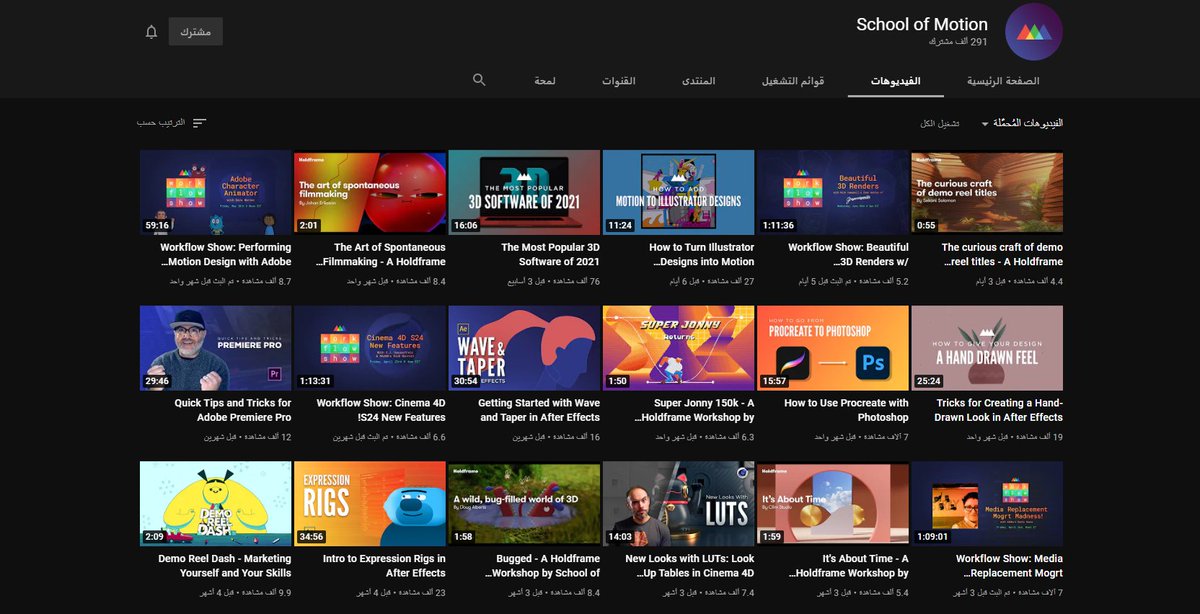The height and width of the screenshot is (614, 1200).
Task: Open Adobe Character Animator Workflow Show thumbnail
Action: point(216,192)
